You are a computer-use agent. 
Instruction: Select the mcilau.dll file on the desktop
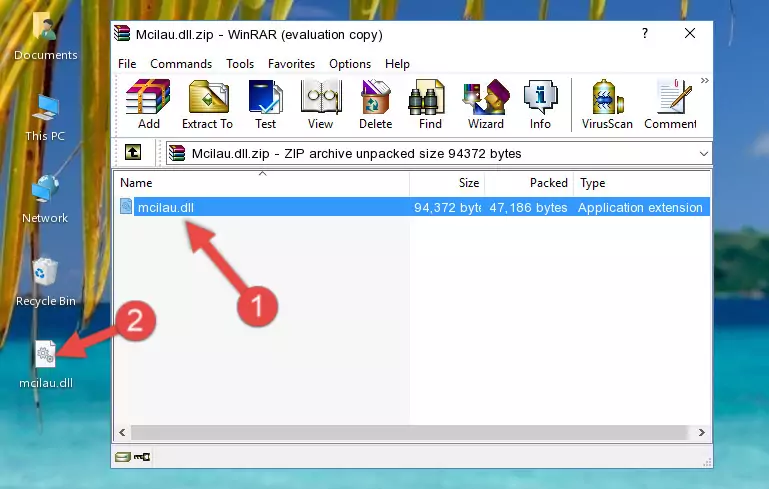coord(46,364)
